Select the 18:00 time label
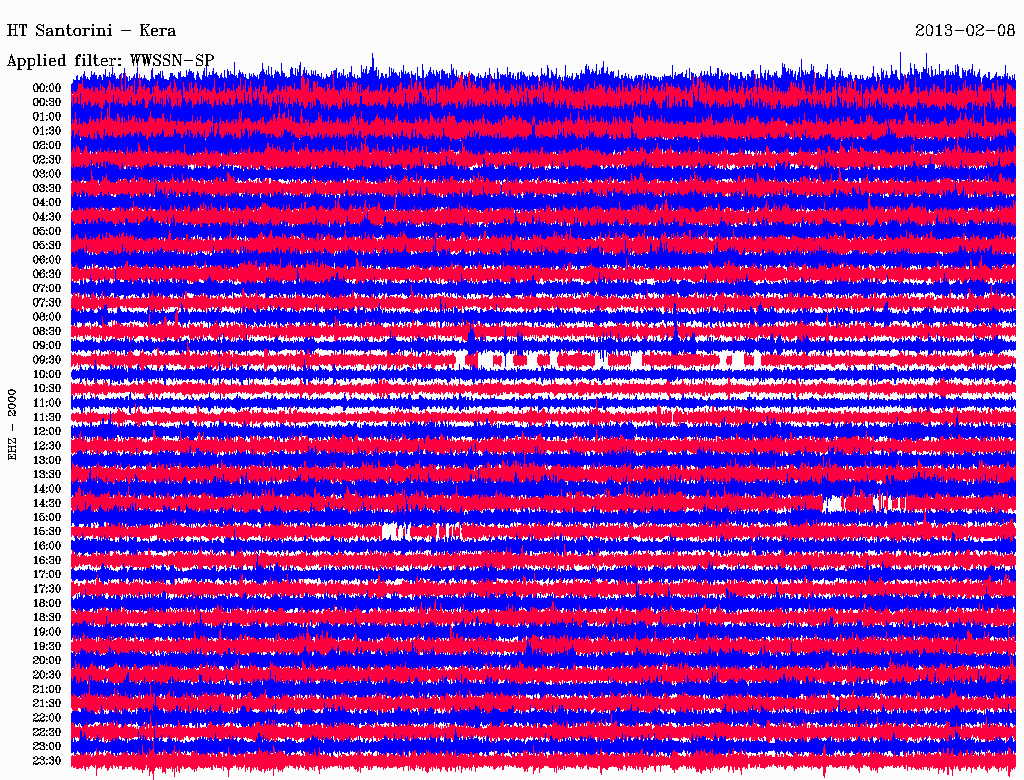Screen dimensions: 1024x780 (x=47, y=604)
